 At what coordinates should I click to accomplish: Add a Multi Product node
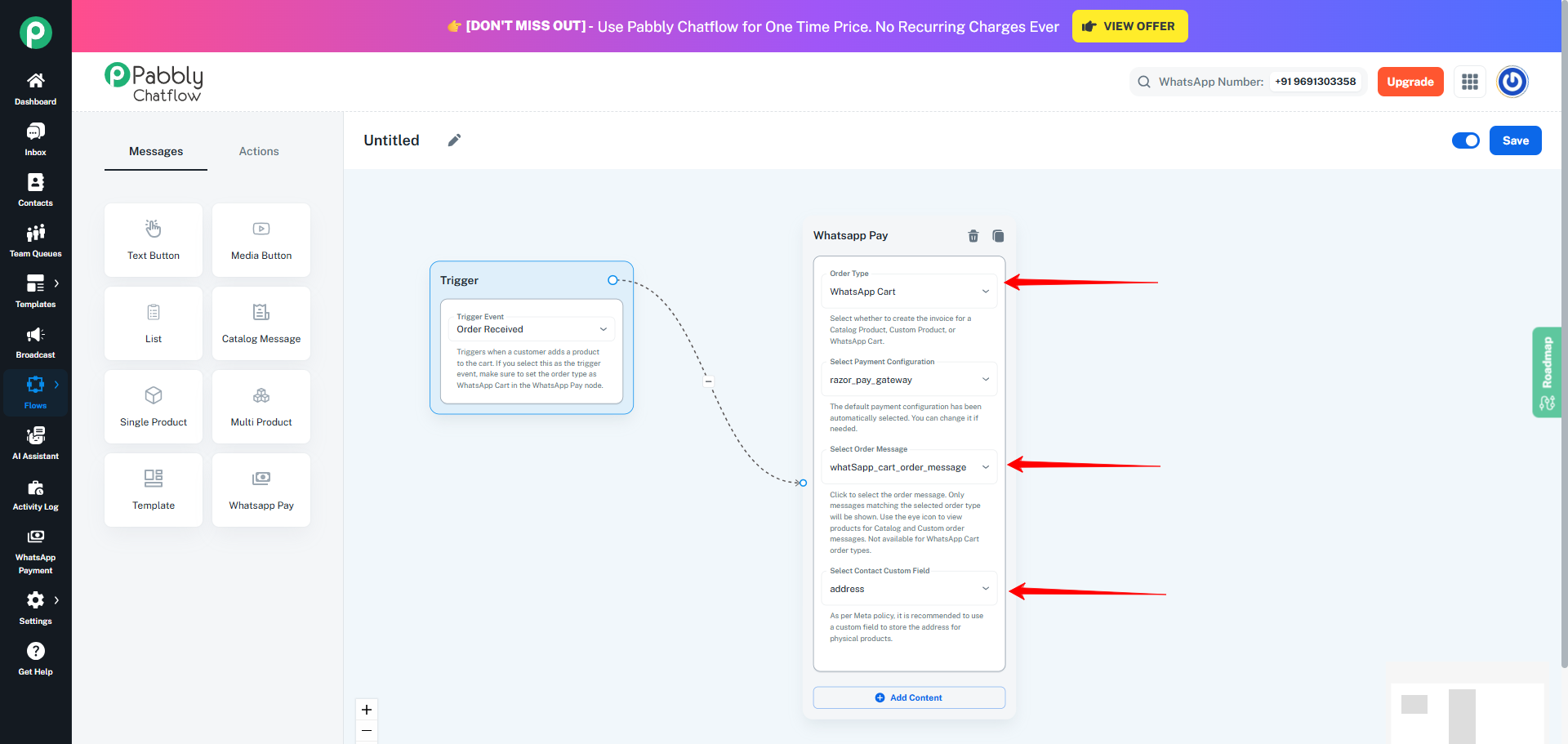(261, 407)
